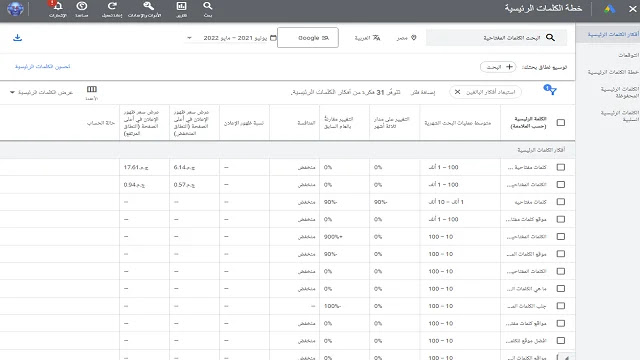The image size is (640, 360).
Task: Open the notifications bell icon
Action: [x=58, y=6]
